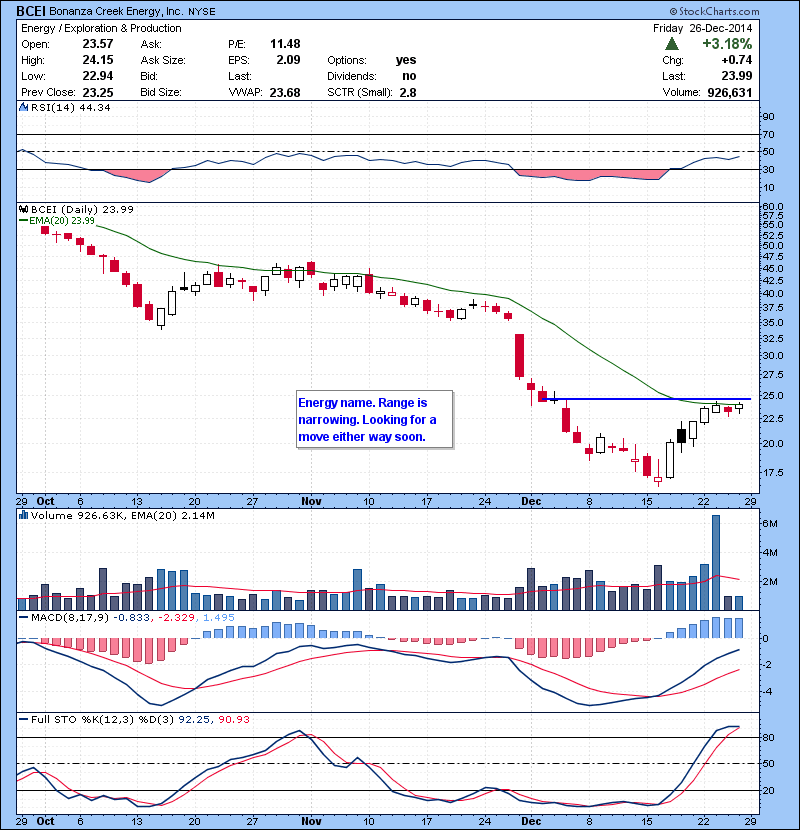Click the Chg value +0.74

[x=736, y=60]
